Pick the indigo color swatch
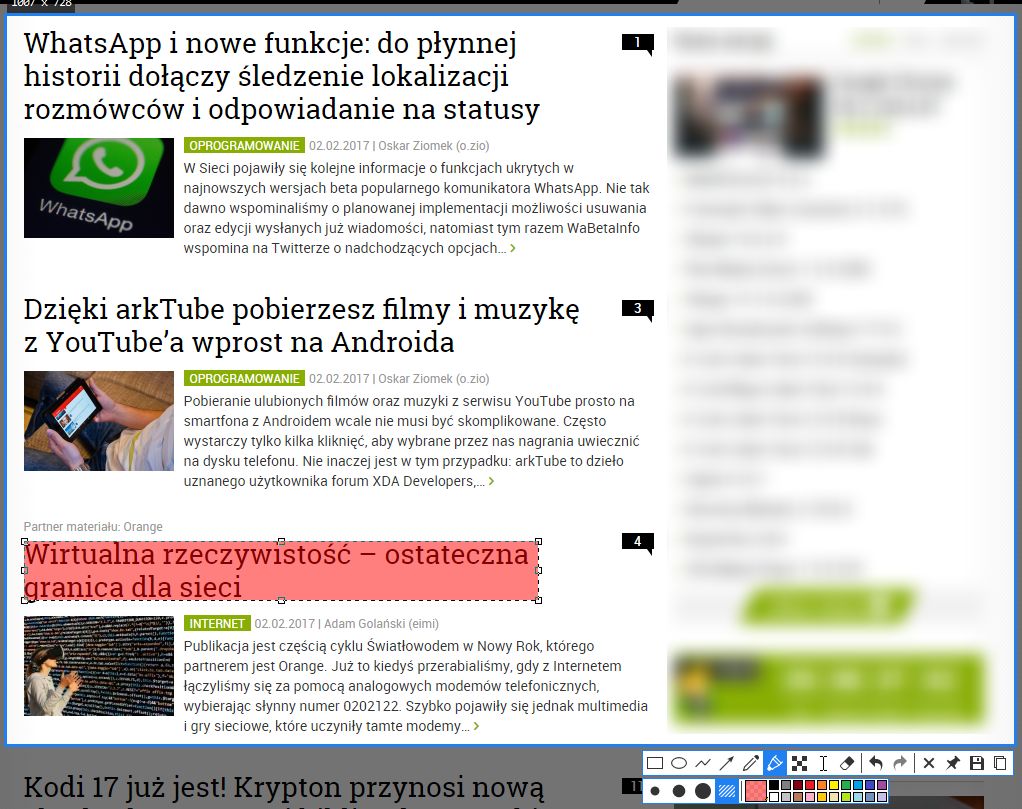This screenshot has height=809, width=1022. [x=870, y=785]
